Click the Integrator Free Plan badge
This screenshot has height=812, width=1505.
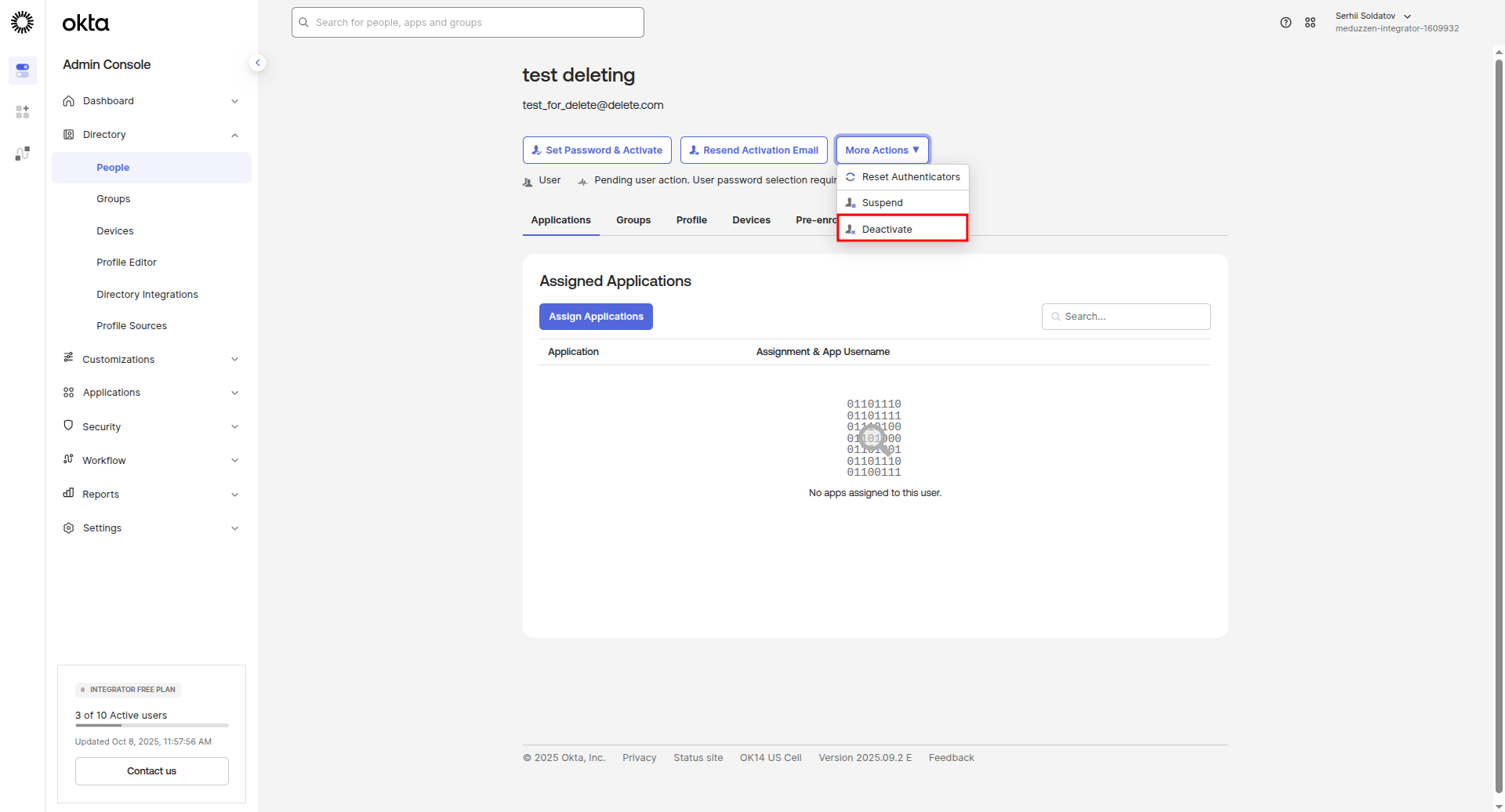click(x=128, y=690)
